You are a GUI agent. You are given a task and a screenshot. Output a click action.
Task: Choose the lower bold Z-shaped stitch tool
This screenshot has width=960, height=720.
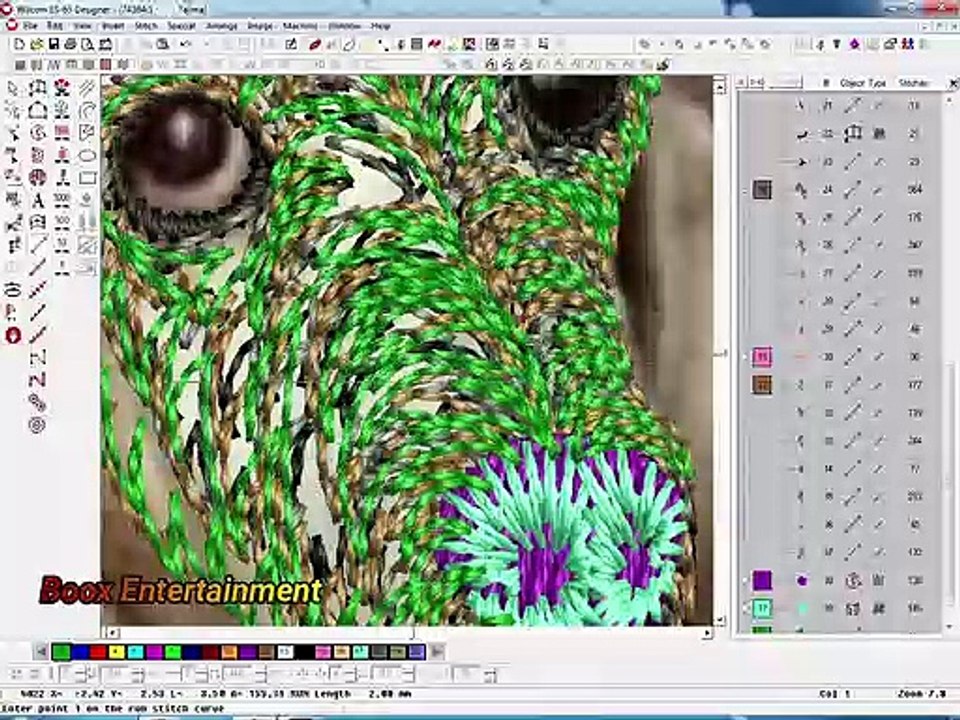38,380
